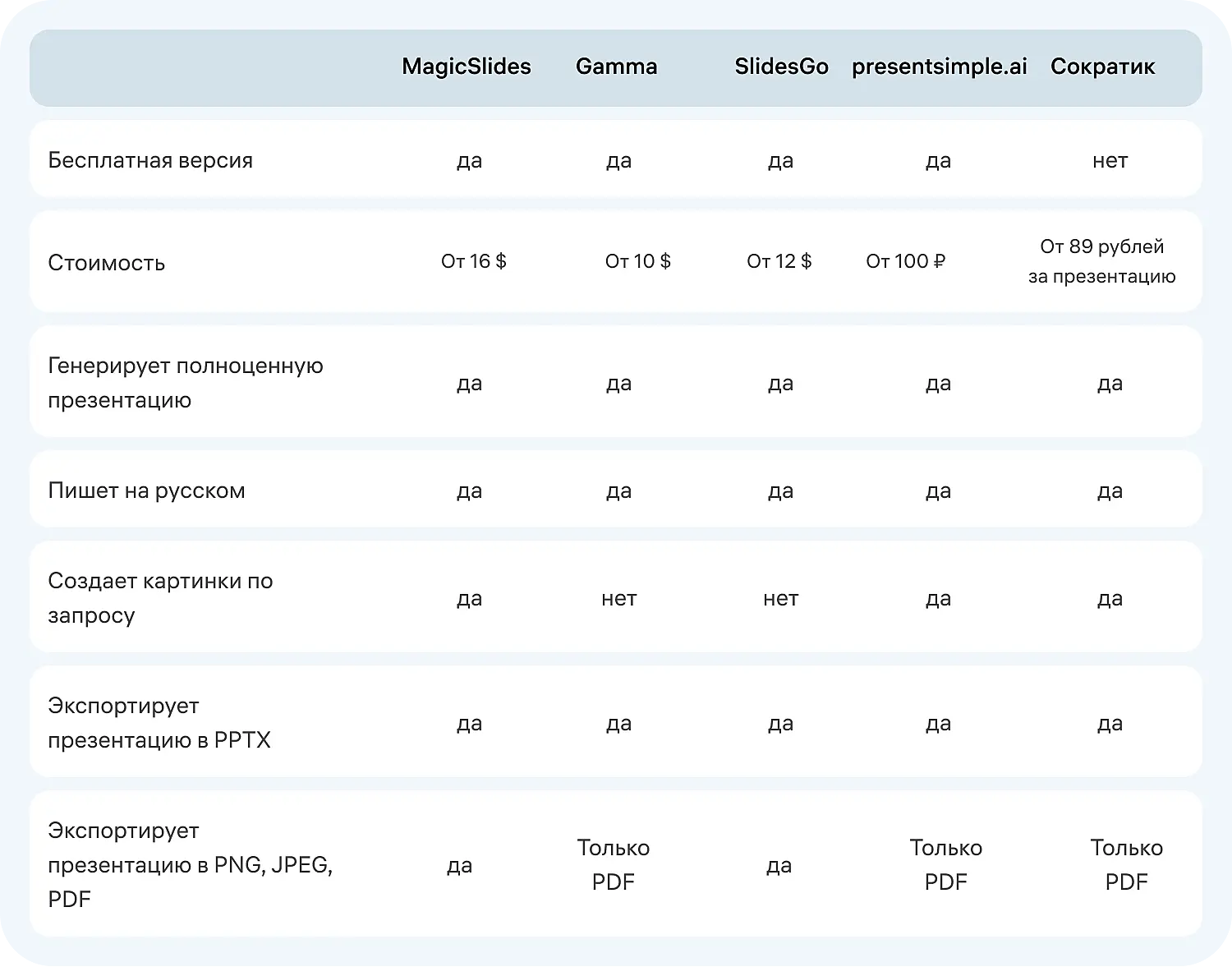Click the "Создает картинки по запросу" label
Viewport: 1232px width, 976px height.
pos(160,598)
